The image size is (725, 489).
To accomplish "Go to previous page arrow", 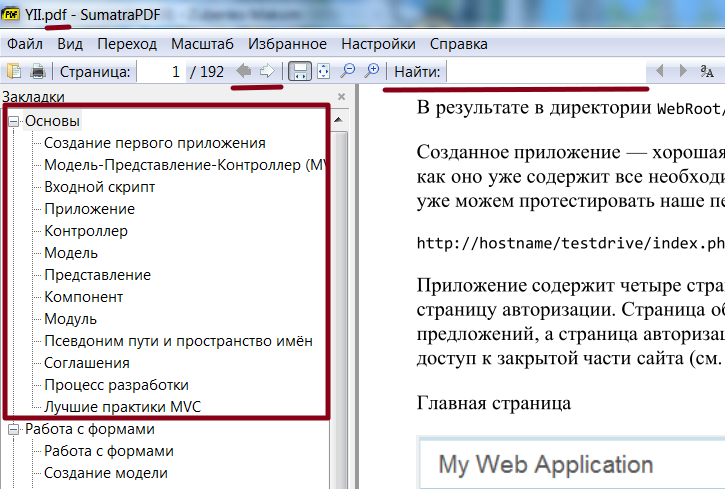I will coord(243,71).
